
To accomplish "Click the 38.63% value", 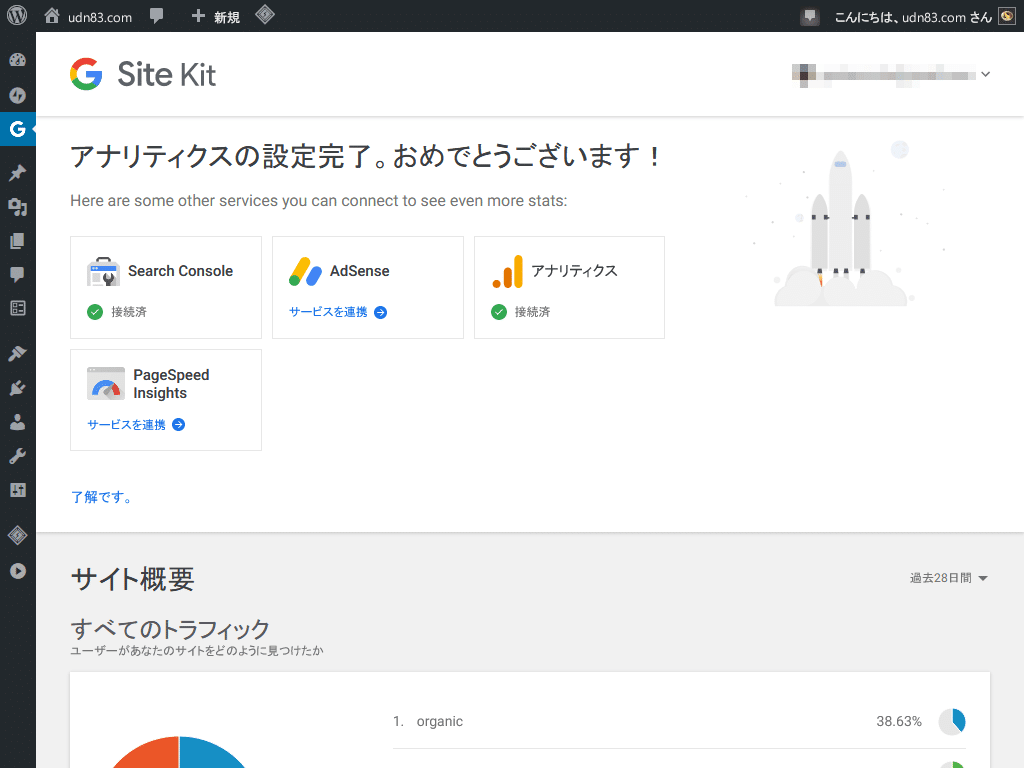I will point(899,722).
